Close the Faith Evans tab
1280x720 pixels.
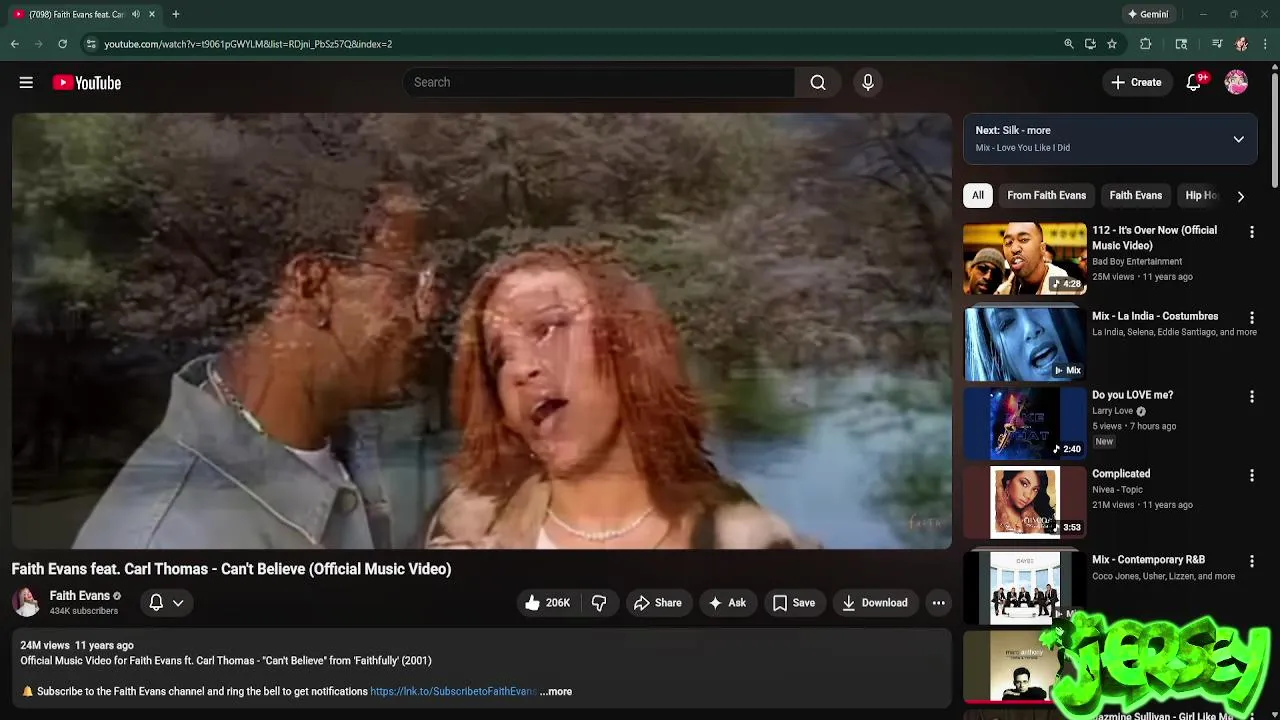tap(152, 14)
